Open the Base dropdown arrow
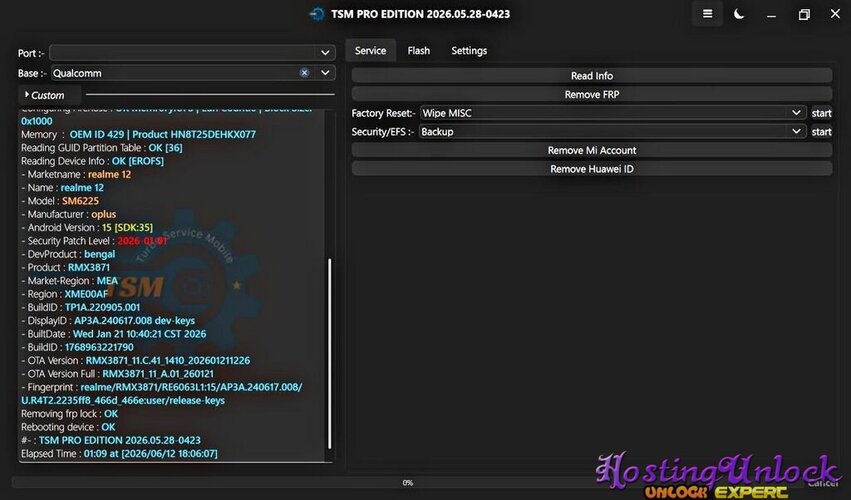The width and height of the screenshot is (851, 500). pos(325,73)
